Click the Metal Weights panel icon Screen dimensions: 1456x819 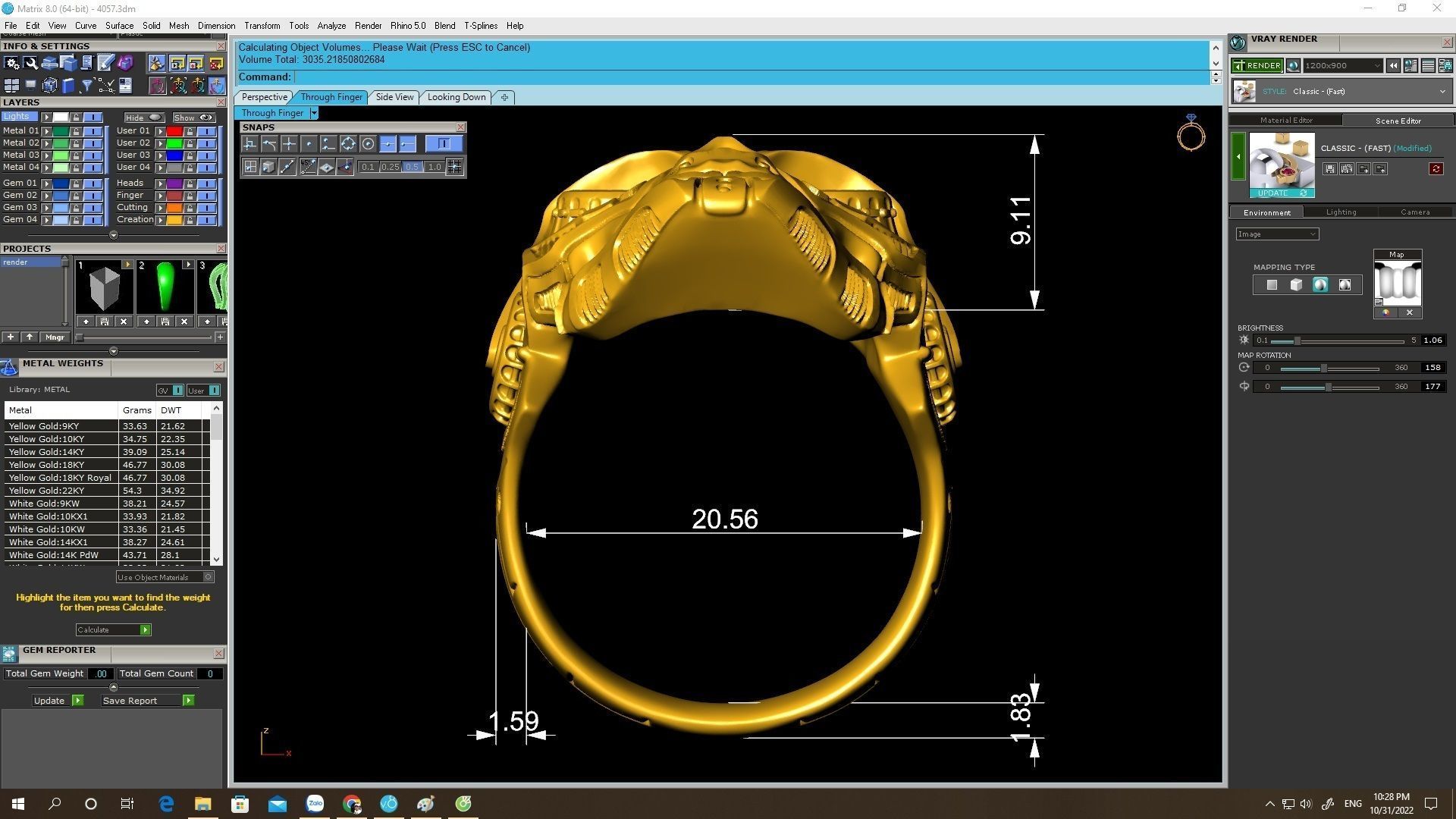(9, 368)
